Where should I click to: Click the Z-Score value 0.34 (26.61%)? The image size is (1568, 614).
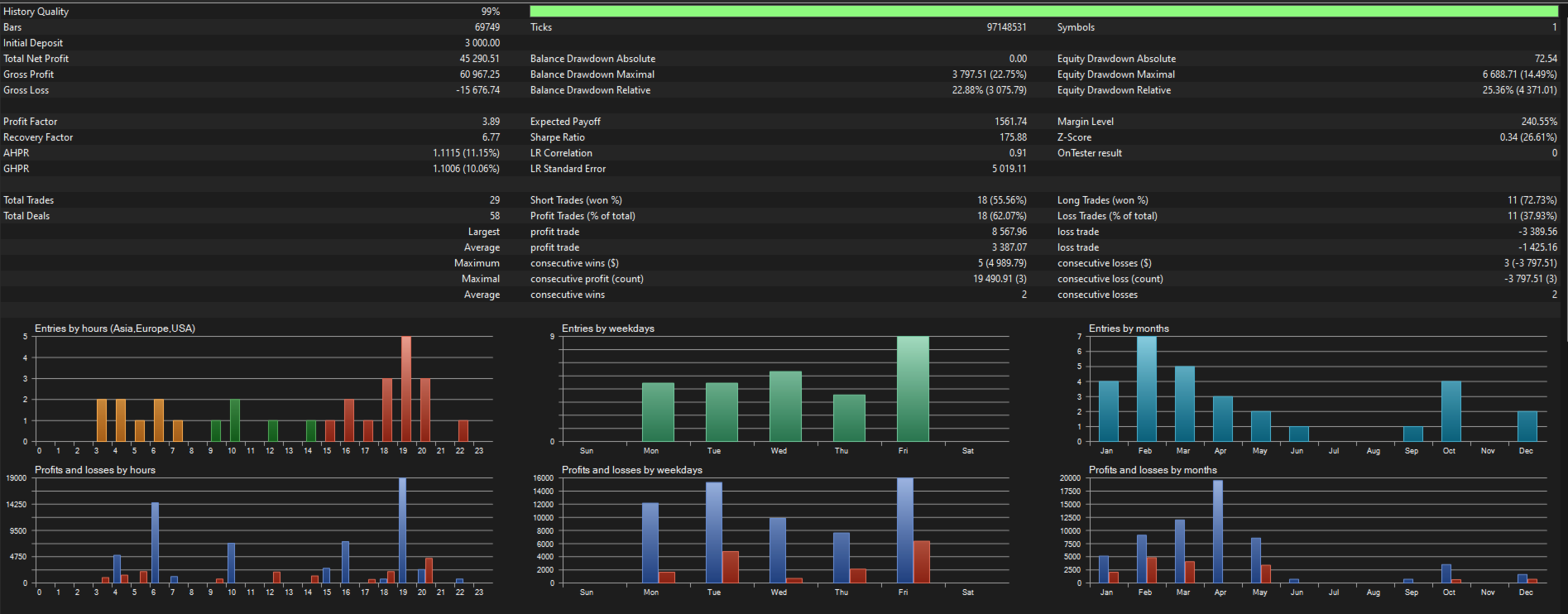pos(1528,137)
